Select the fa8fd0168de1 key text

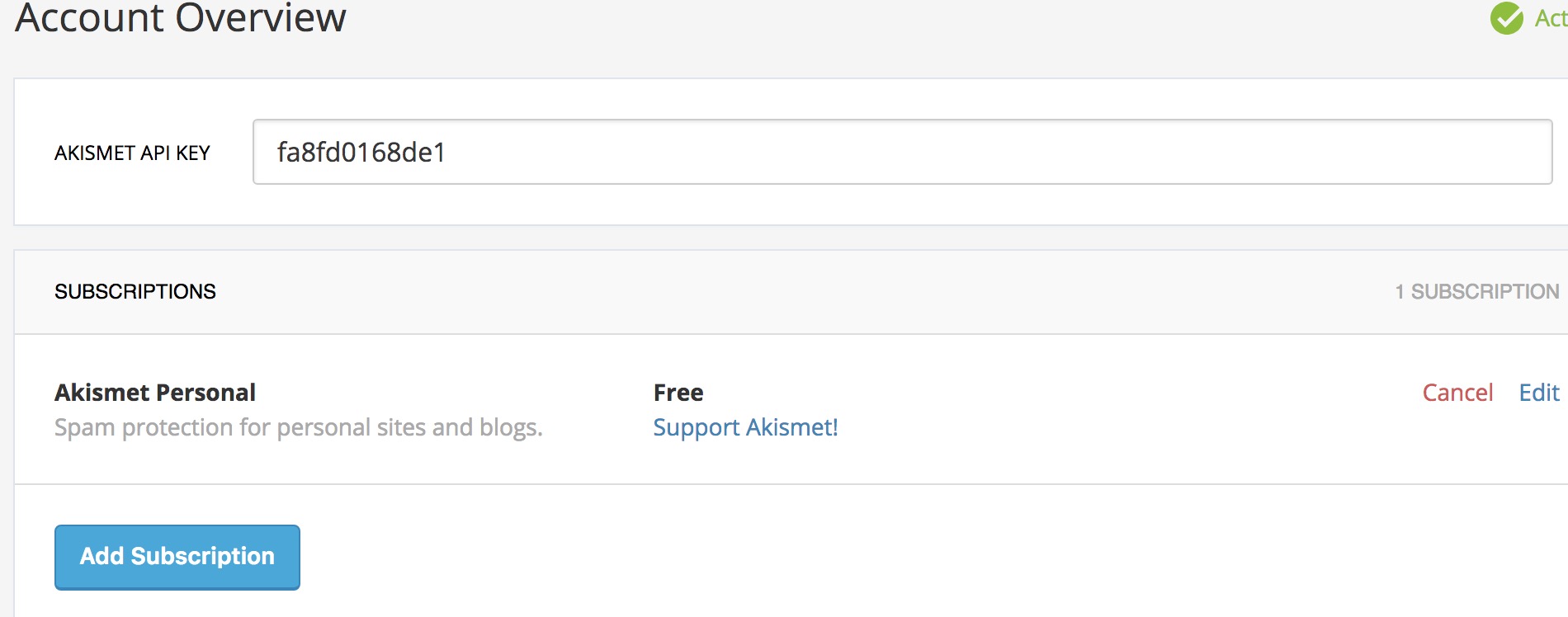click(361, 152)
